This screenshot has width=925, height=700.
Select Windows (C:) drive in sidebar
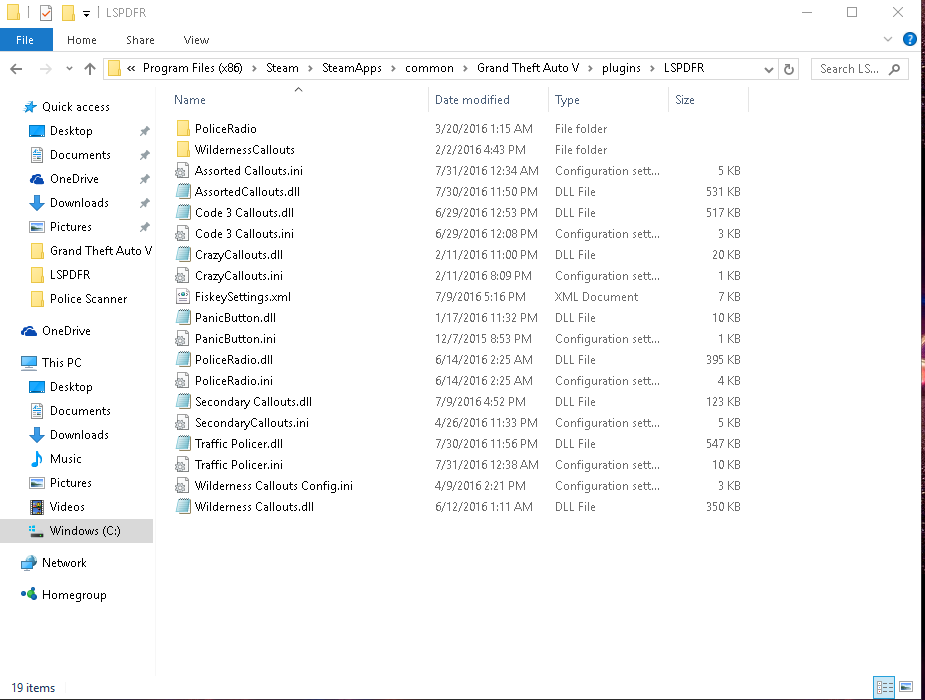coord(77,531)
